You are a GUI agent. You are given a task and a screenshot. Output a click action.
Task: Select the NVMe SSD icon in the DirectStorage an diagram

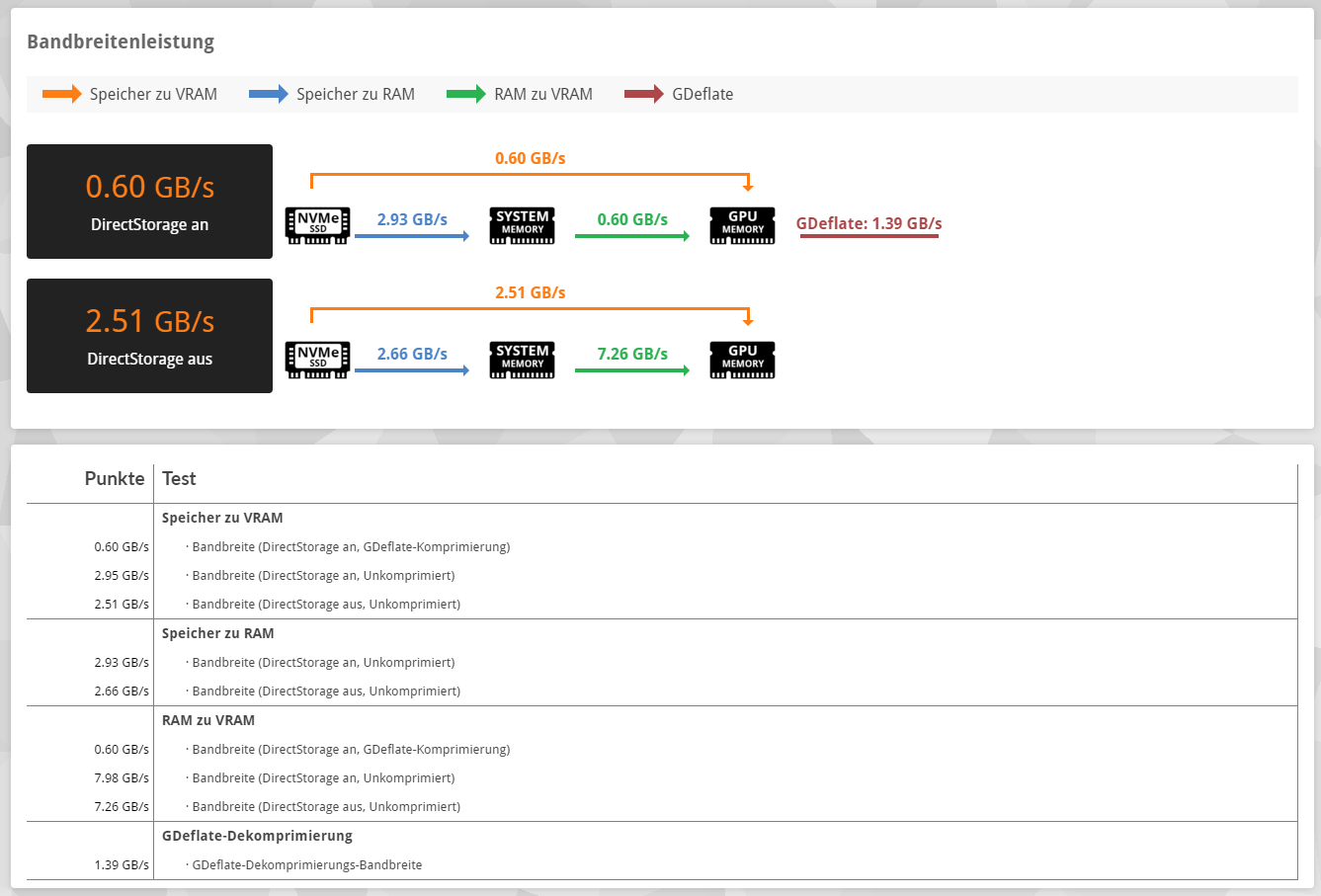click(317, 225)
